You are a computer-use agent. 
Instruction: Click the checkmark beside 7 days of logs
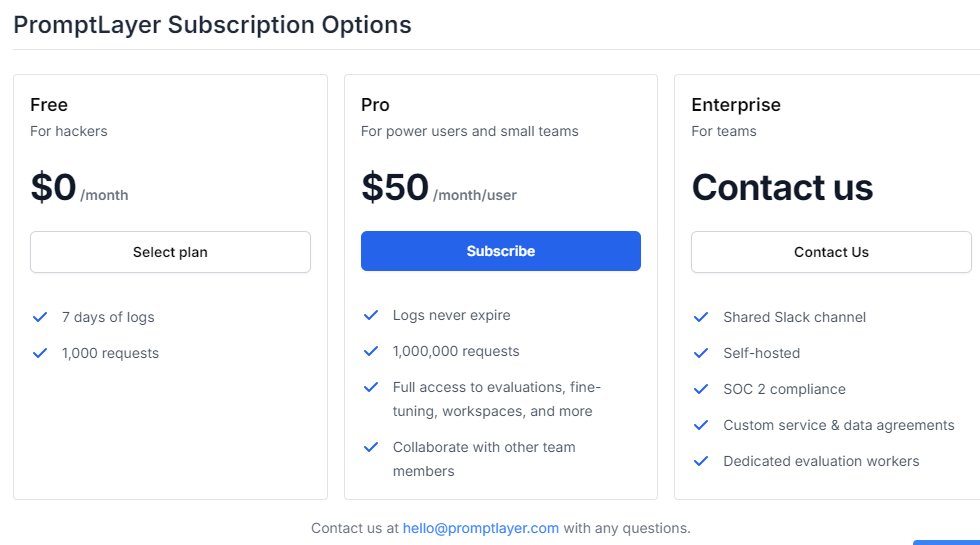pos(40,317)
